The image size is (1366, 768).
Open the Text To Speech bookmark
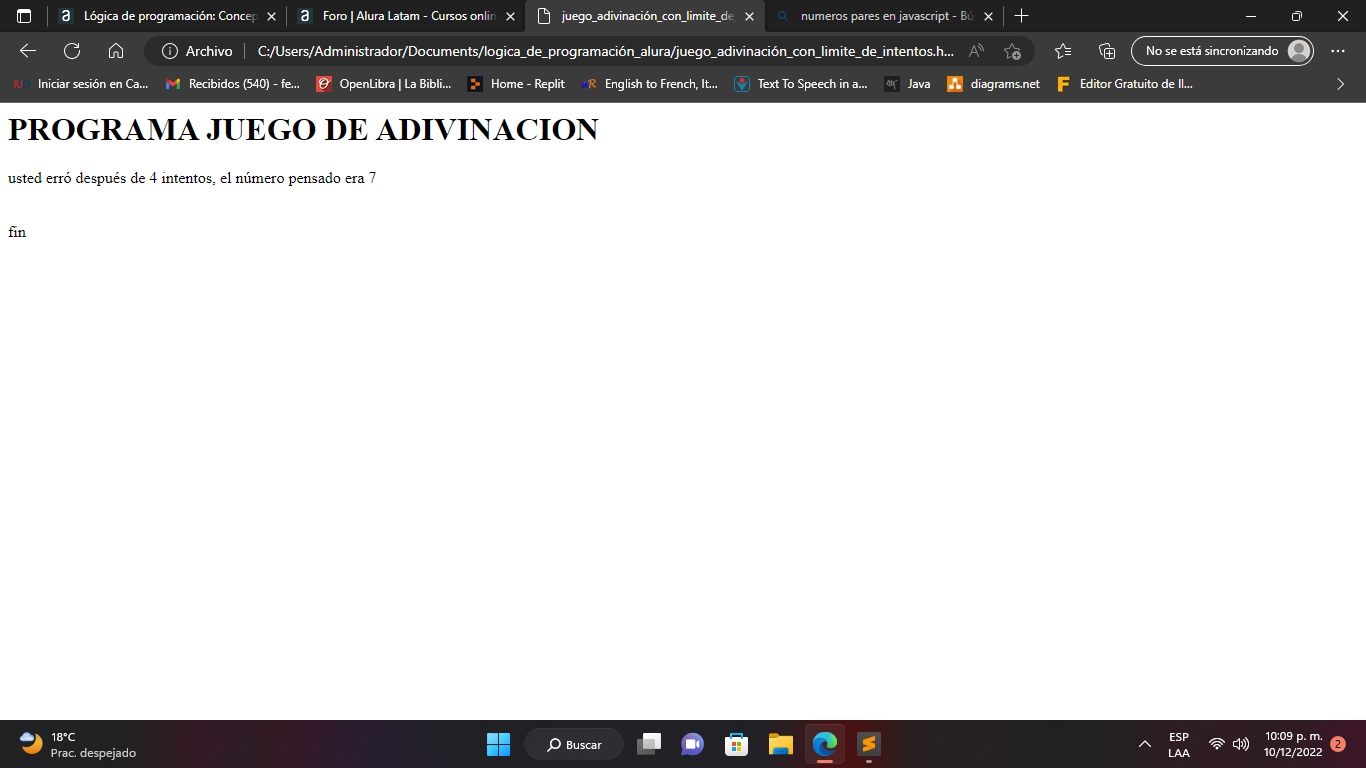801,84
